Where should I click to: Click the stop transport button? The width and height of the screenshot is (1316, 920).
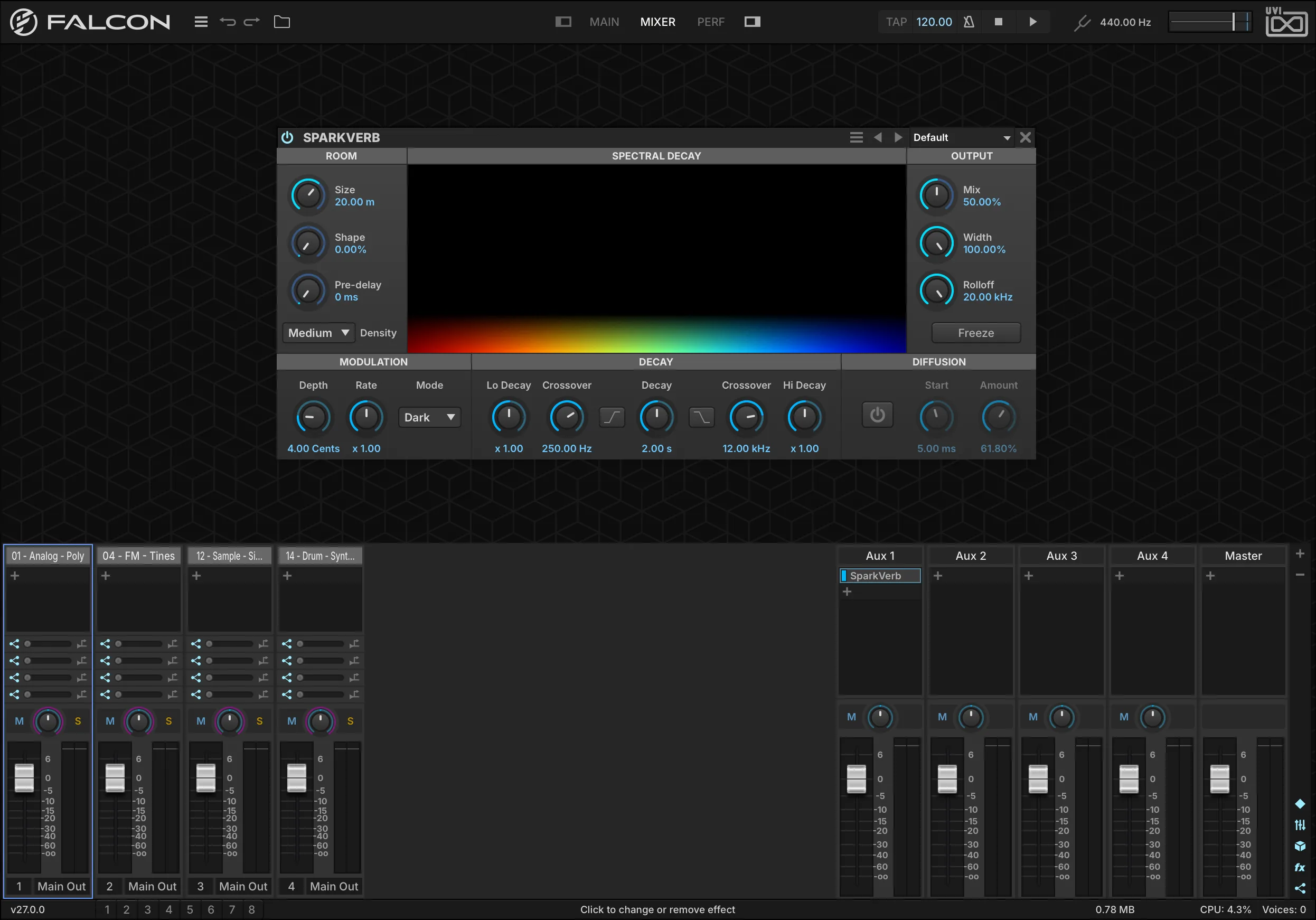point(999,22)
